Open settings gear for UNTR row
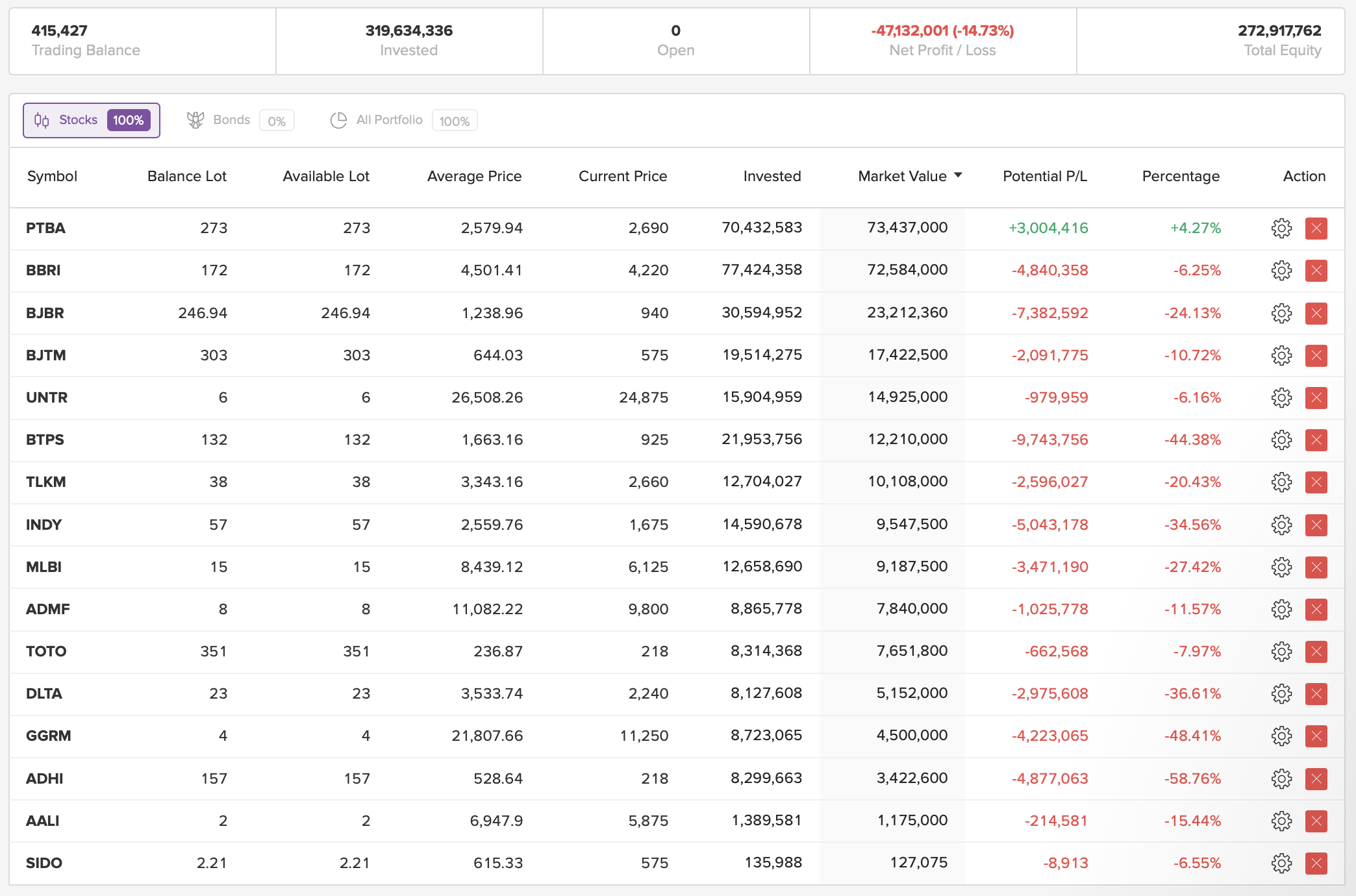 click(x=1281, y=397)
